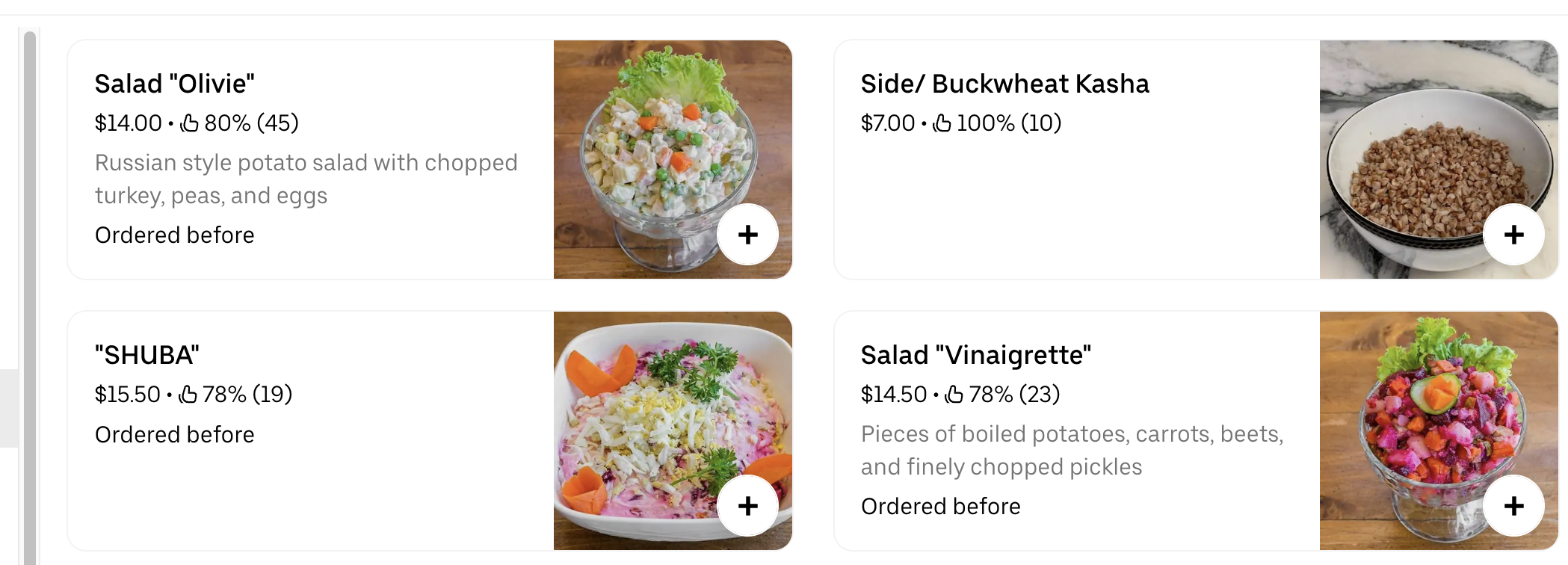This screenshot has width=1568, height=565.
Task: Click the vertical scrollbar on the left
Action: 30,299
